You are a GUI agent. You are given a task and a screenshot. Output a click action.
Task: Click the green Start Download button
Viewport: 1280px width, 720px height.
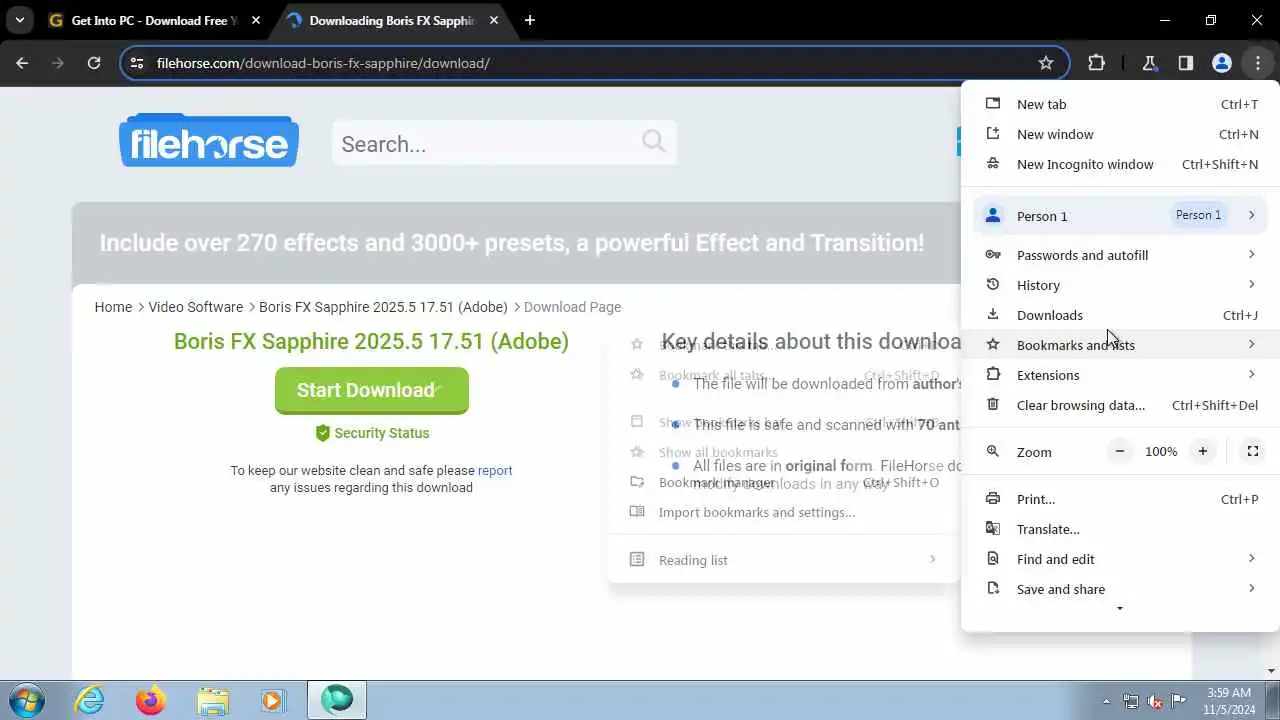tap(372, 390)
